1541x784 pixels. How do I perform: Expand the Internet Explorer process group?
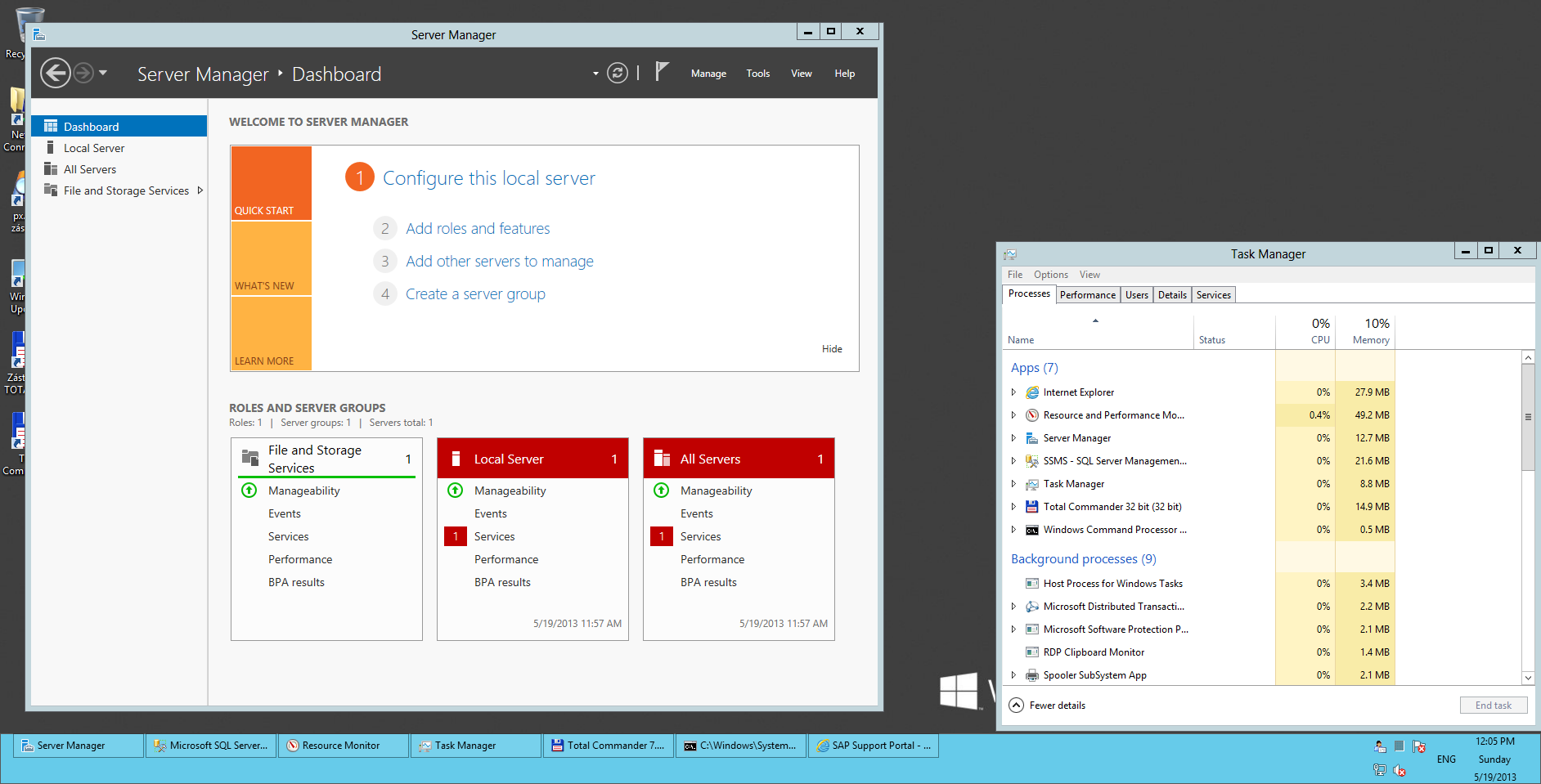click(x=1013, y=392)
